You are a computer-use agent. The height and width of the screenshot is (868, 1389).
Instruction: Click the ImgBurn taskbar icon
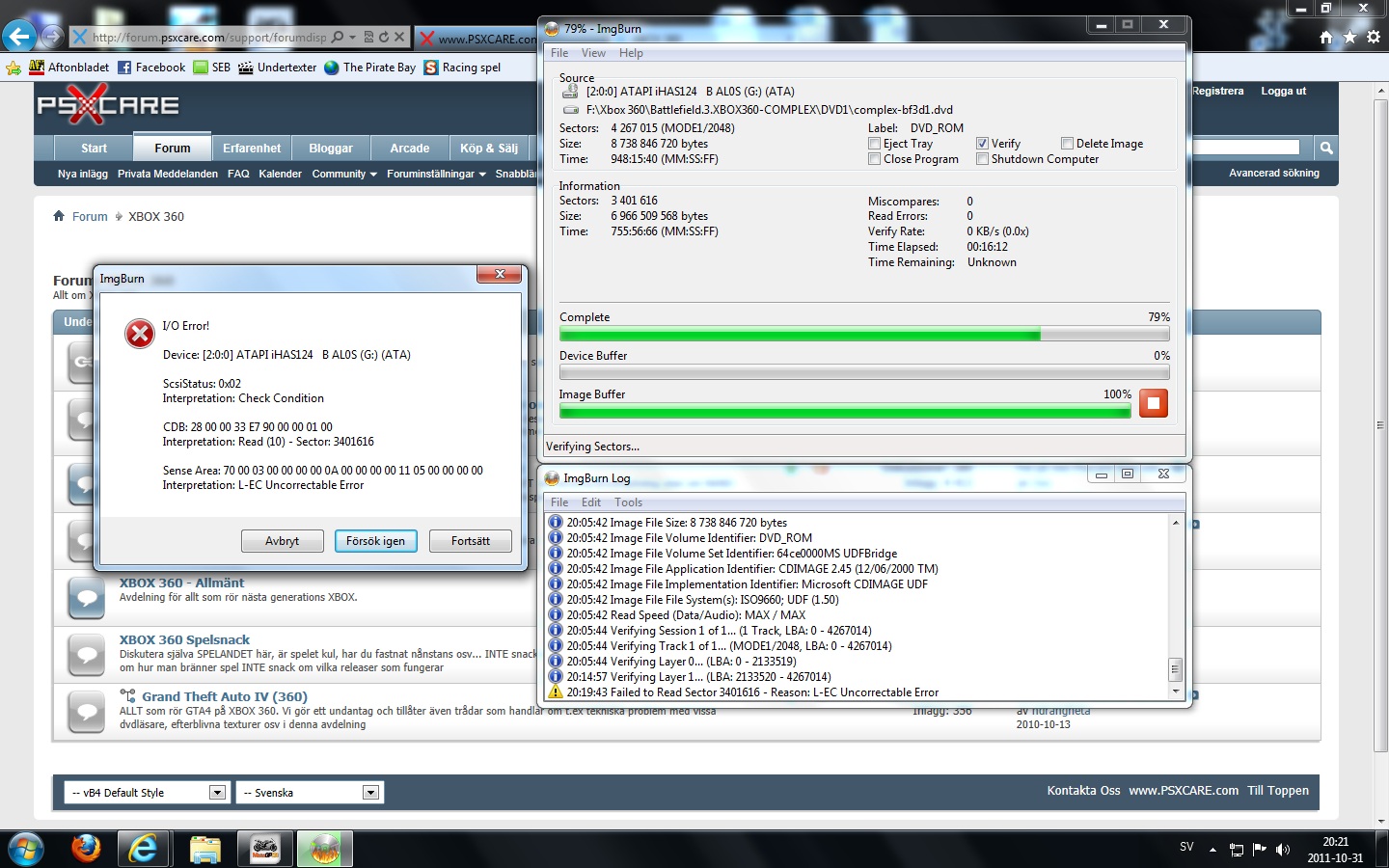tap(324, 849)
